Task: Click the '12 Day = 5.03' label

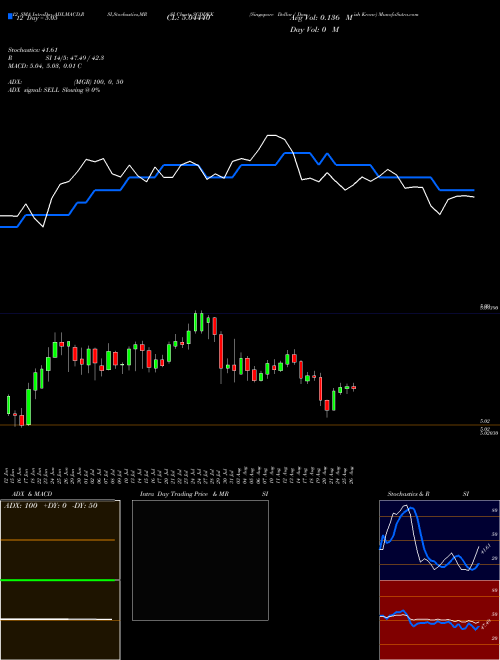Action: [36, 19]
